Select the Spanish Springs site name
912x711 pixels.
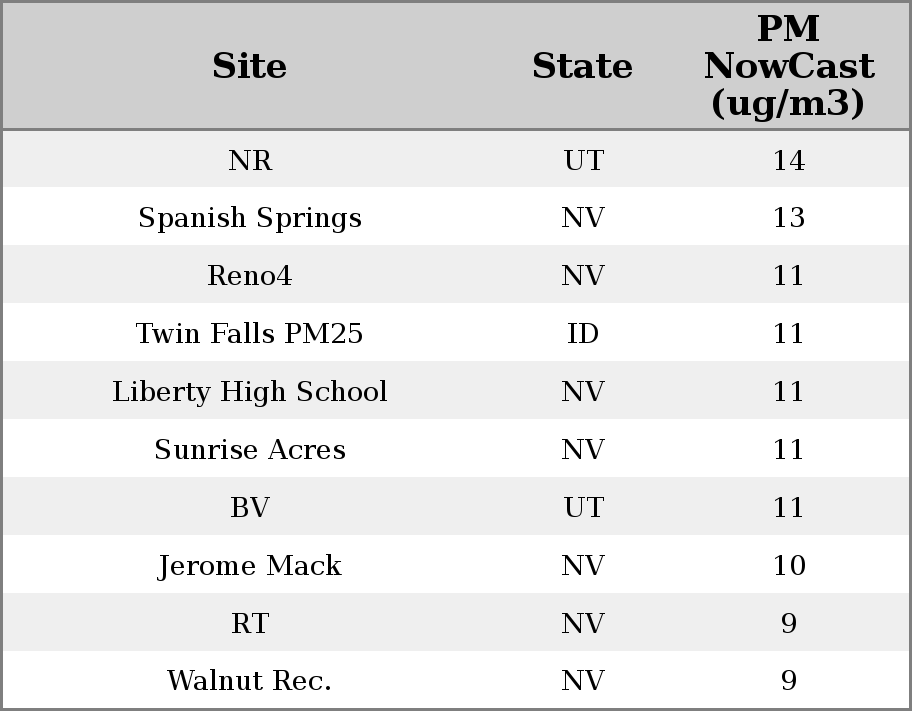pos(250,218)
